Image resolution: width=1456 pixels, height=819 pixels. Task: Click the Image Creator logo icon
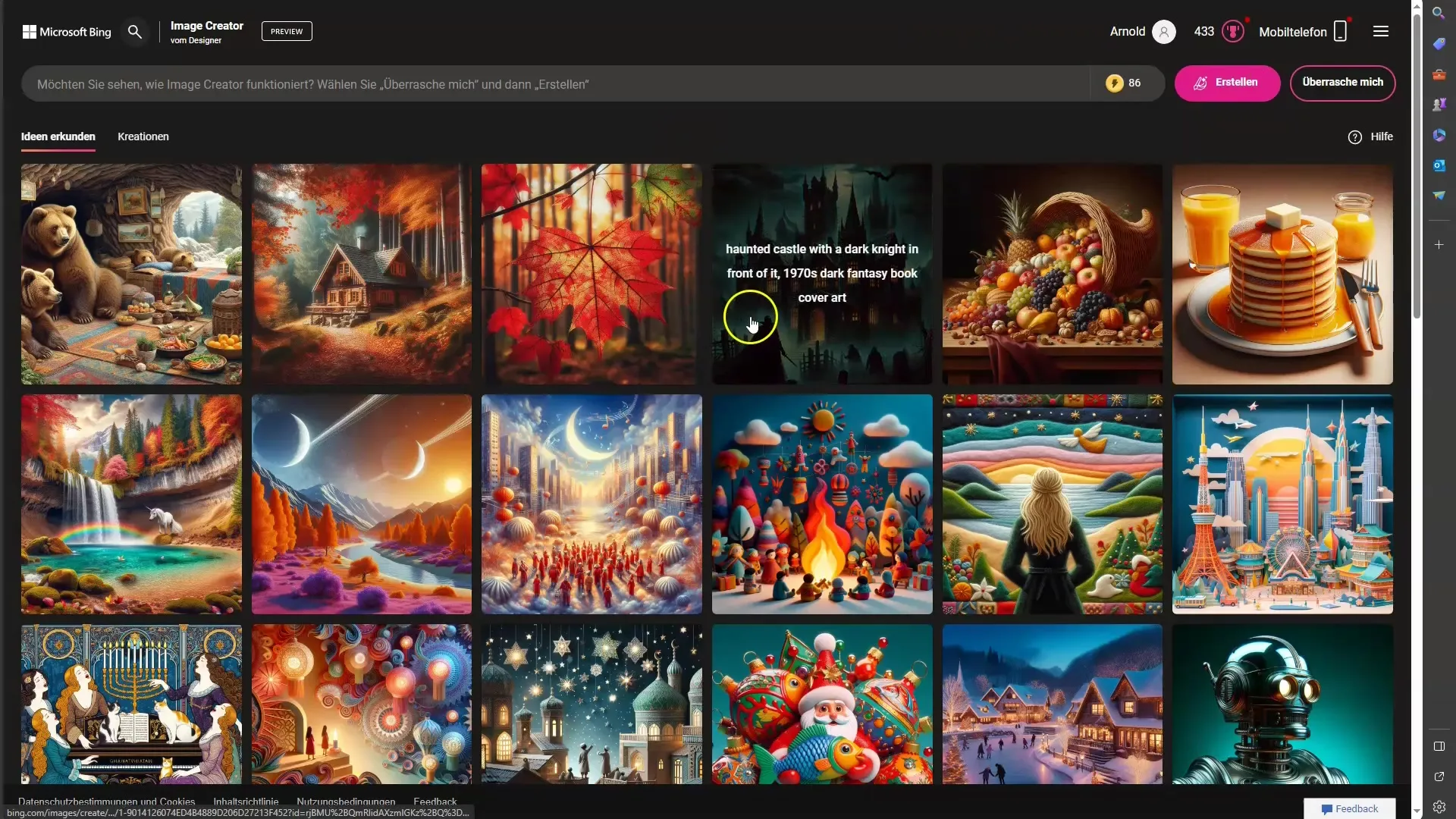(206, 31)
